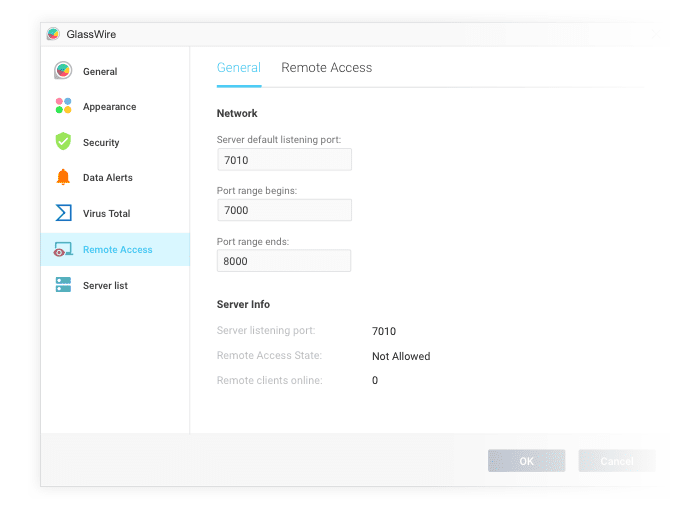Image resolution: width=684 pixels, height=512 pixels.
Task: Click the Server Info heading
Action: click(243, 304)
